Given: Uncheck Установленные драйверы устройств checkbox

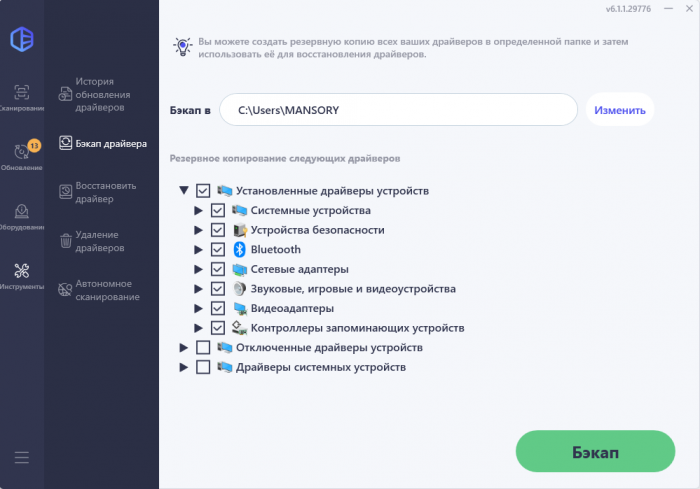Looking at the screenshot, I should (x=203, y=191).
